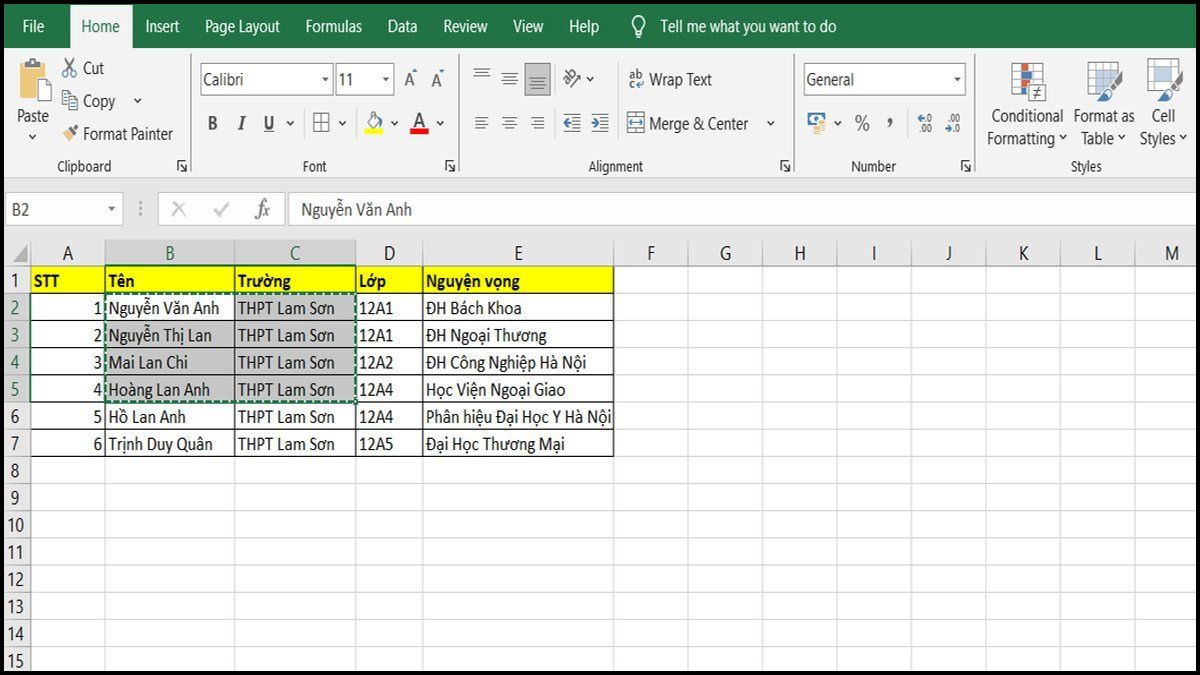Select cell with ĐH Bách Khoa
The image size is (1200, 675).
[518, 308]
